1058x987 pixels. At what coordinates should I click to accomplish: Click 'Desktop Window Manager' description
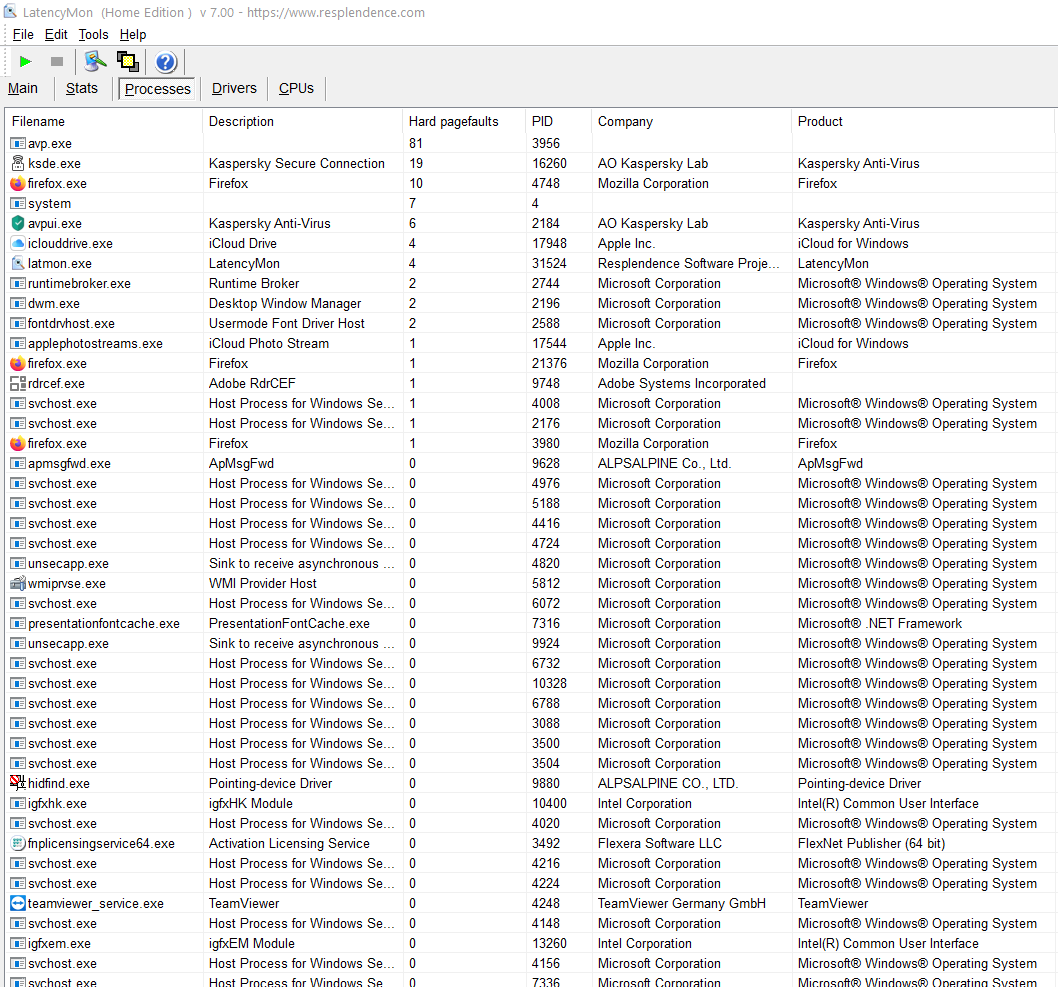[285, 304]
